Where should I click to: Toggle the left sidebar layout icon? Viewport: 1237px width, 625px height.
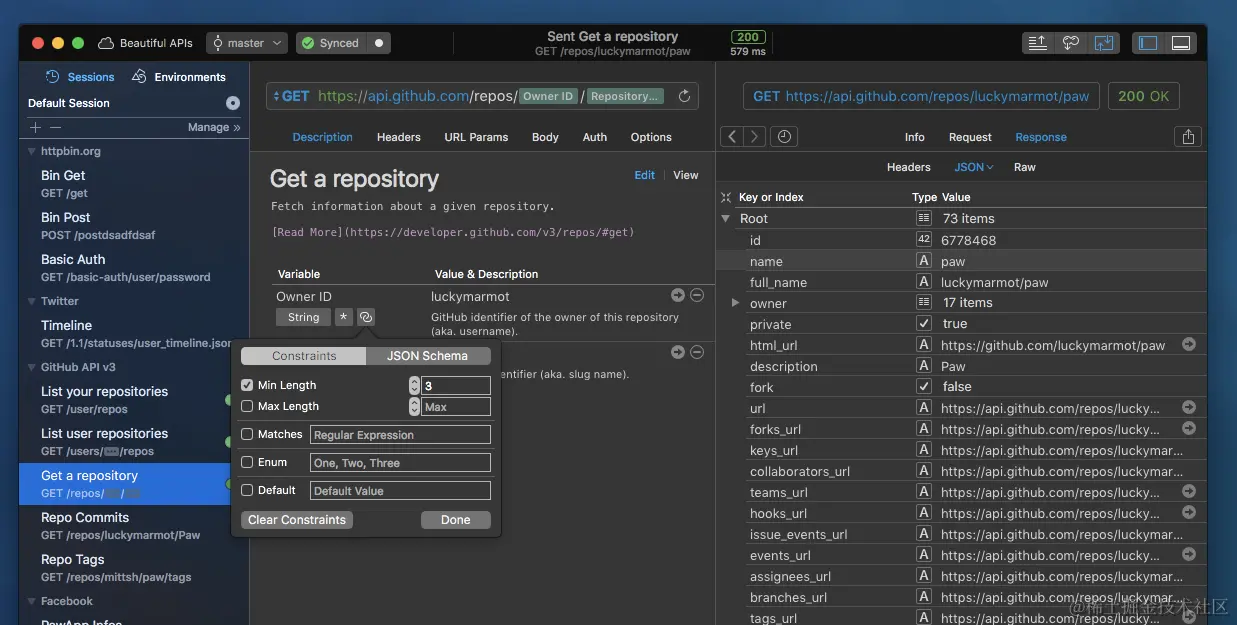1148,43
